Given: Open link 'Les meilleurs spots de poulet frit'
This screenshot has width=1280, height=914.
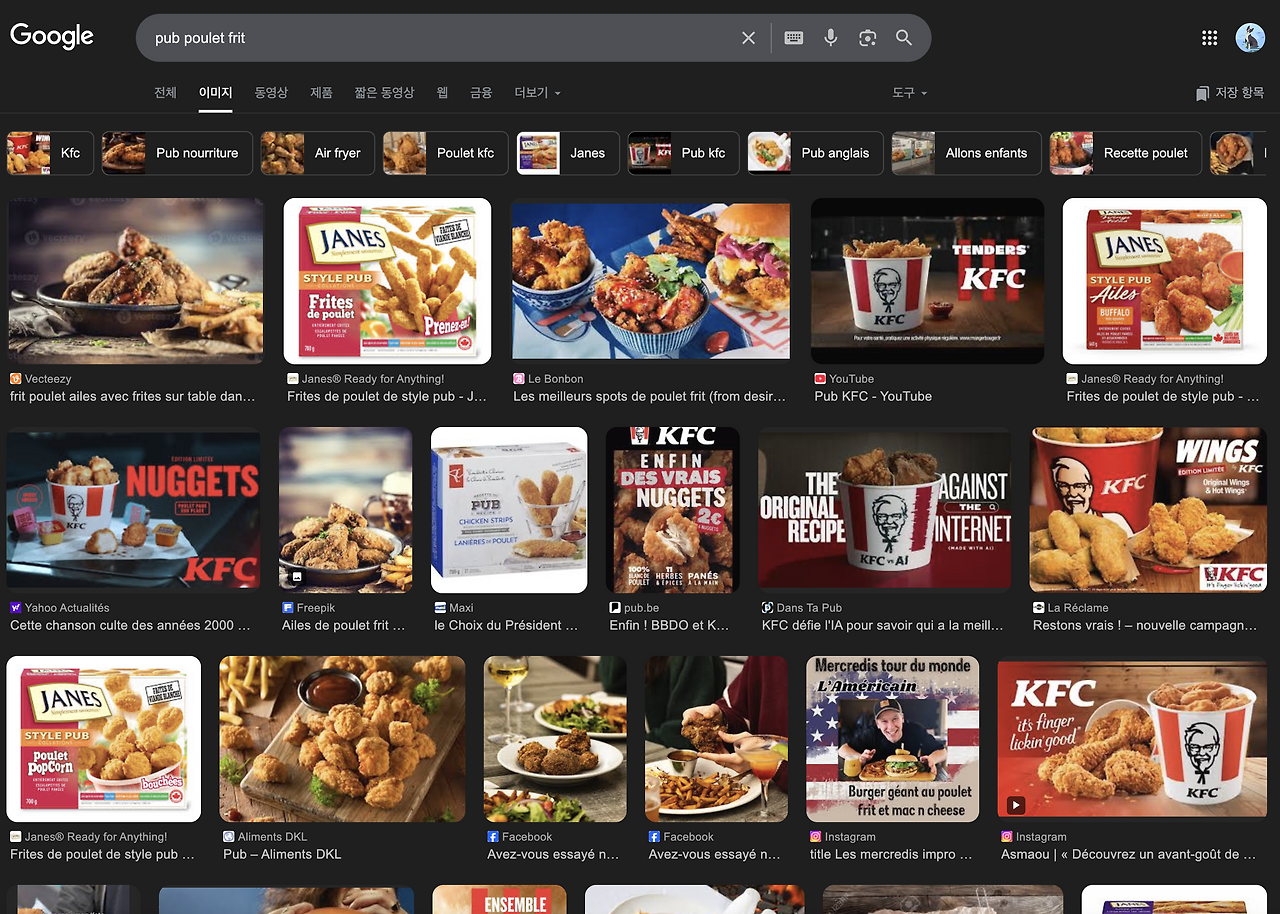Looking at the screenshot, I should click(x=650, y=396).
